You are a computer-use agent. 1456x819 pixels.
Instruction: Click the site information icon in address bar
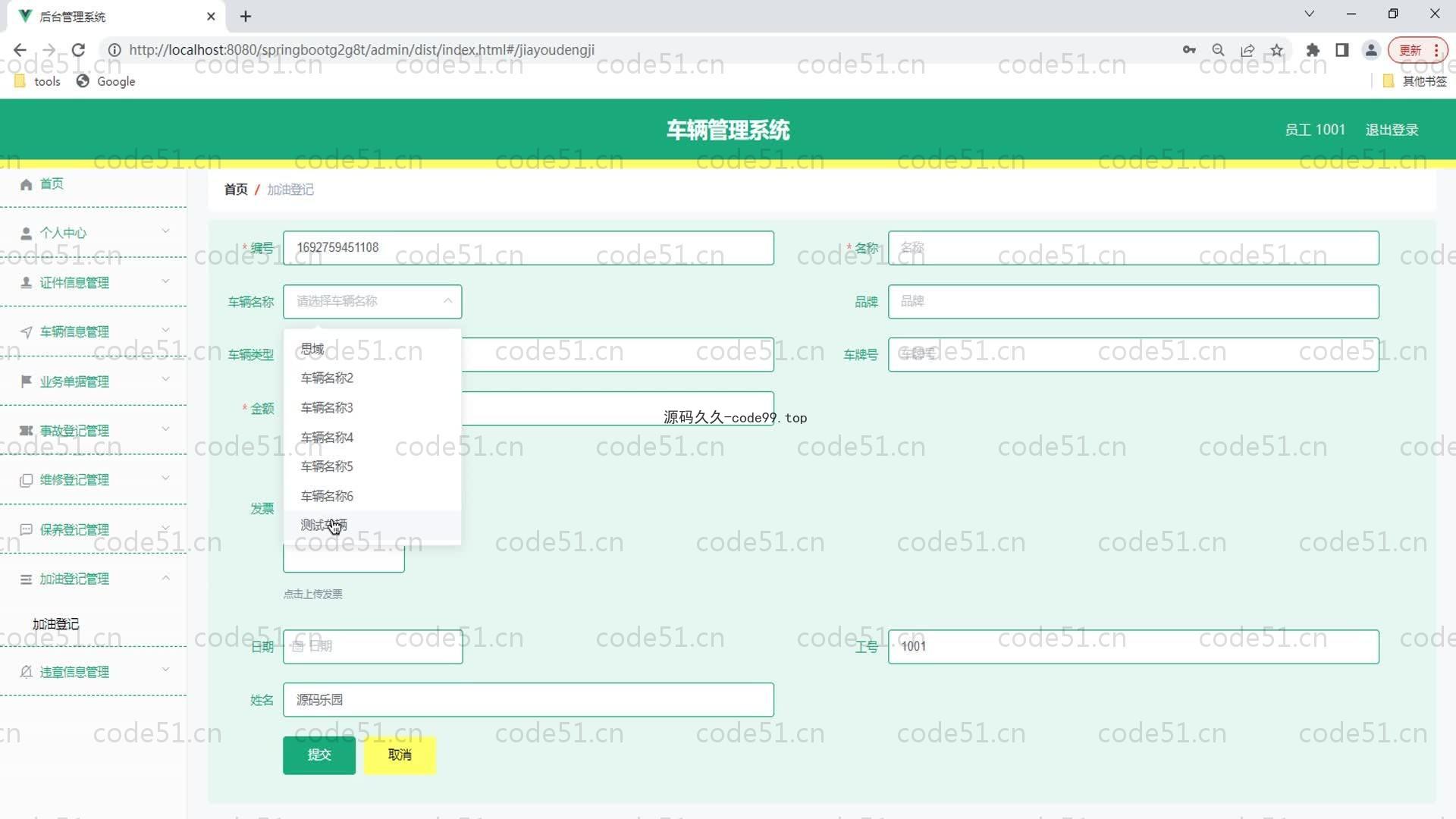[x=115, y=50]
